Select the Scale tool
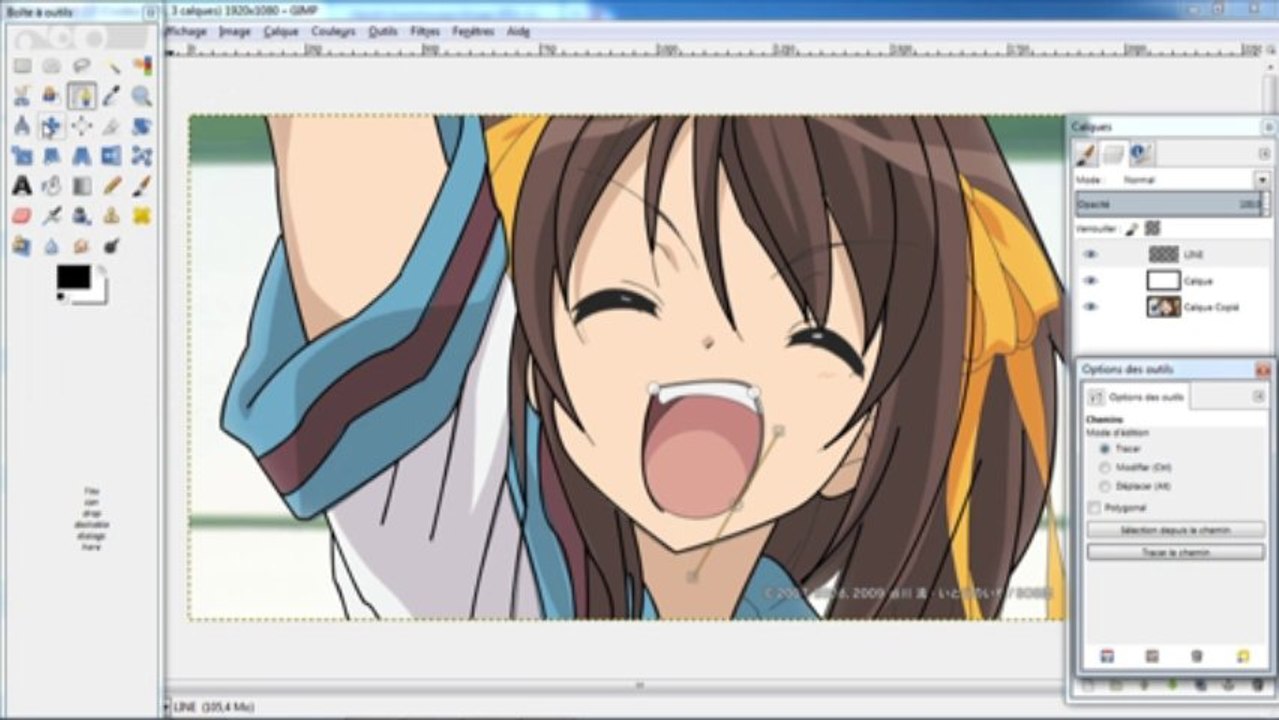1279x720 pixels. click(22, 156)
